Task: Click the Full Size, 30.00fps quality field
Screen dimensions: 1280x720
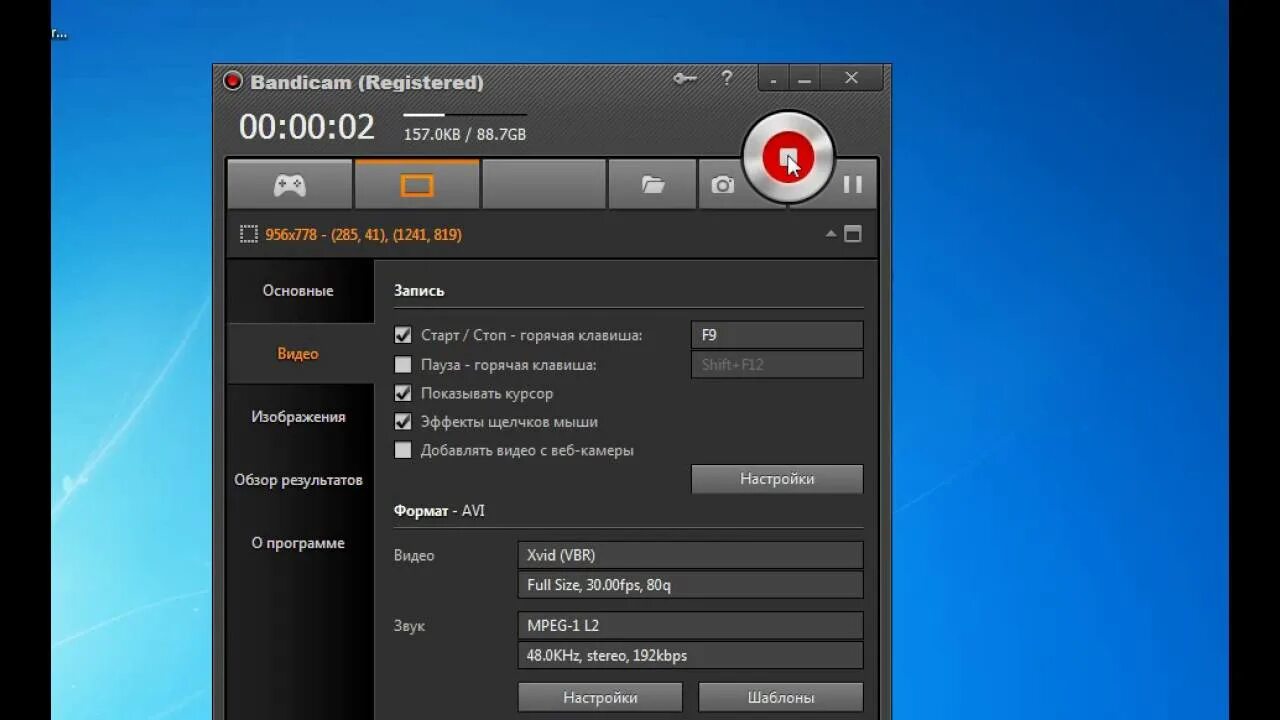Action: coord(690,585)
